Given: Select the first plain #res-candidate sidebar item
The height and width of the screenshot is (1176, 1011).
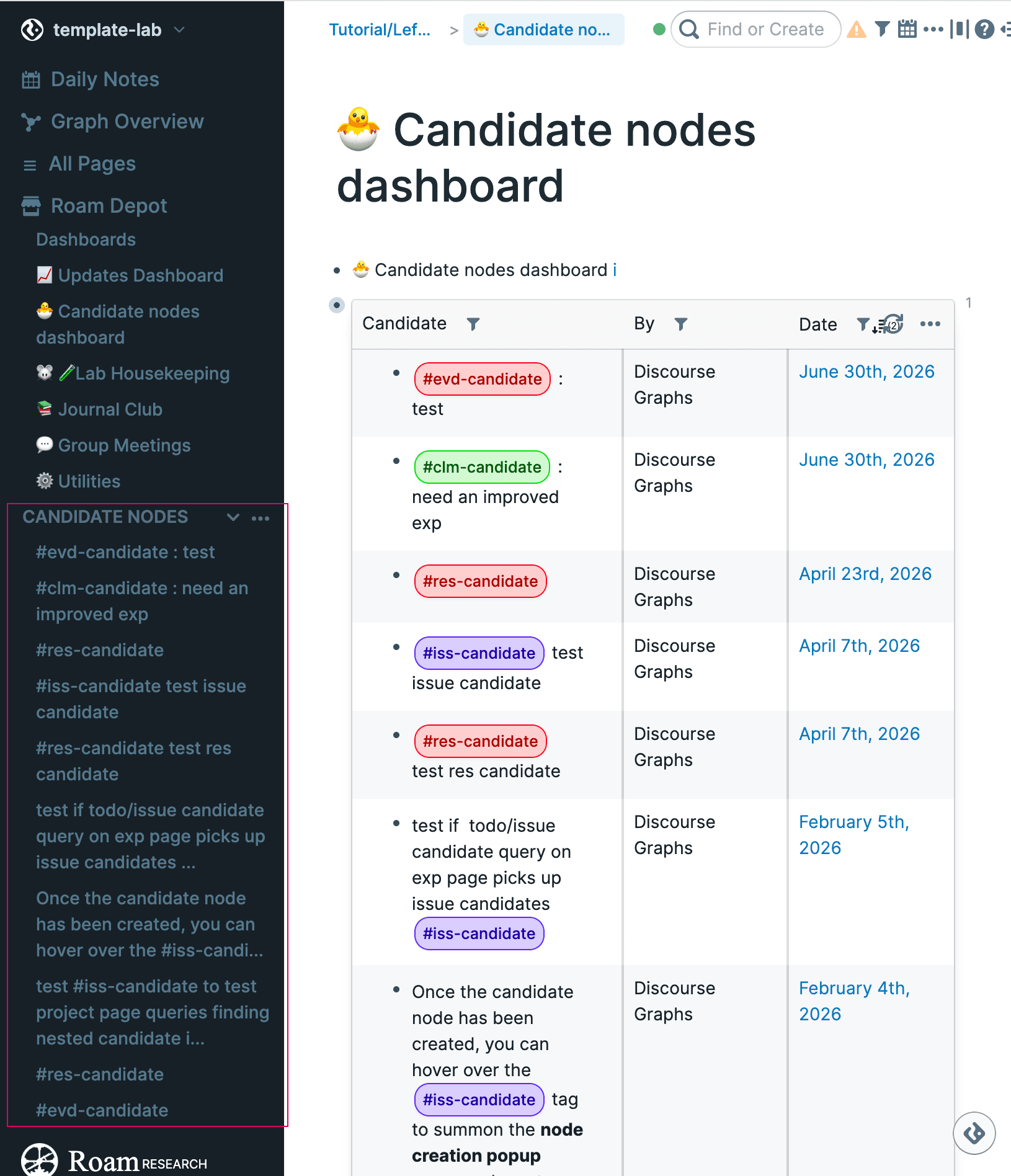Looking at the screenshot, I should tap(100, 650).
